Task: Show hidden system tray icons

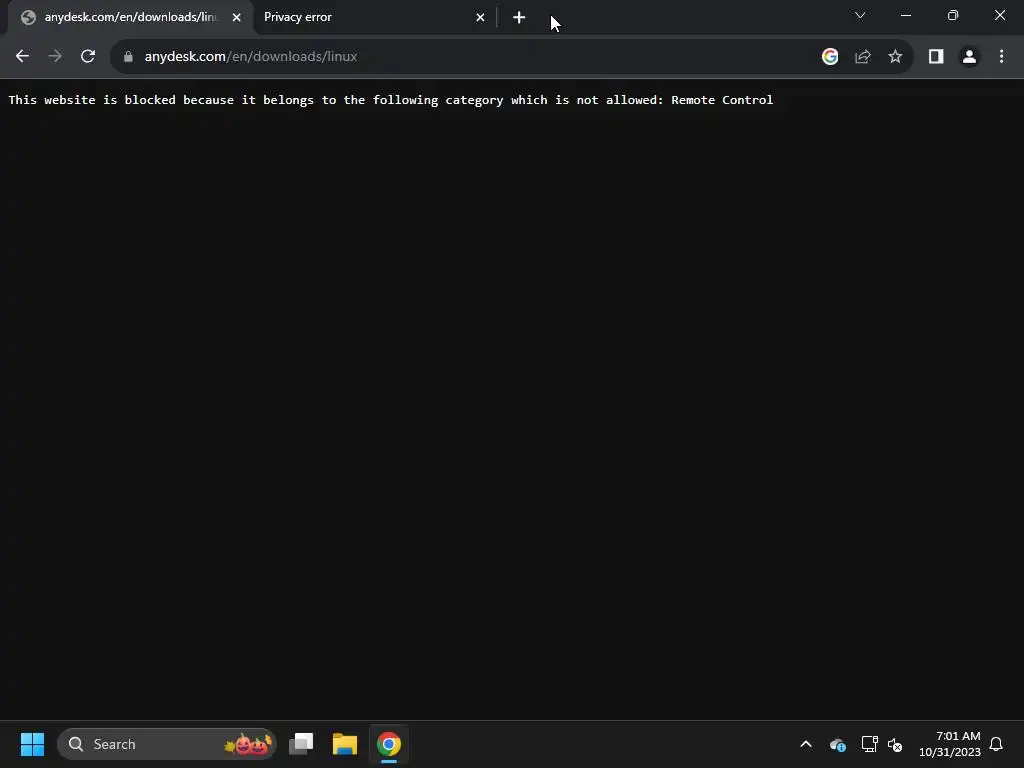Action: pyautogui.click(x=806, y=744)
